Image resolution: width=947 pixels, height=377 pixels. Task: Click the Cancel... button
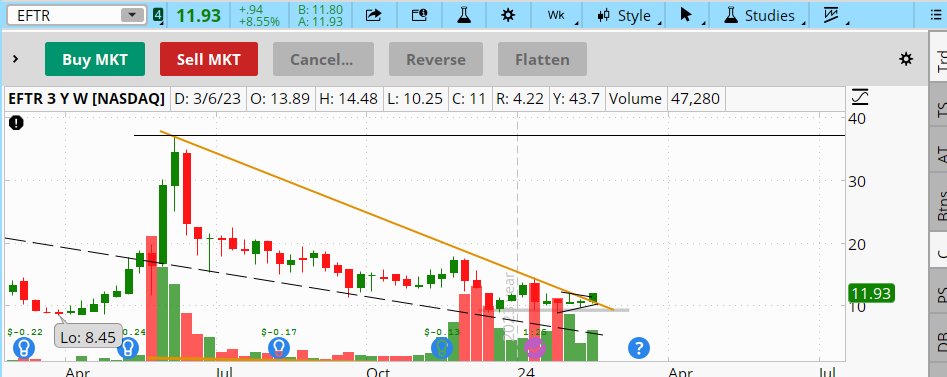click(x=323, y=59)
